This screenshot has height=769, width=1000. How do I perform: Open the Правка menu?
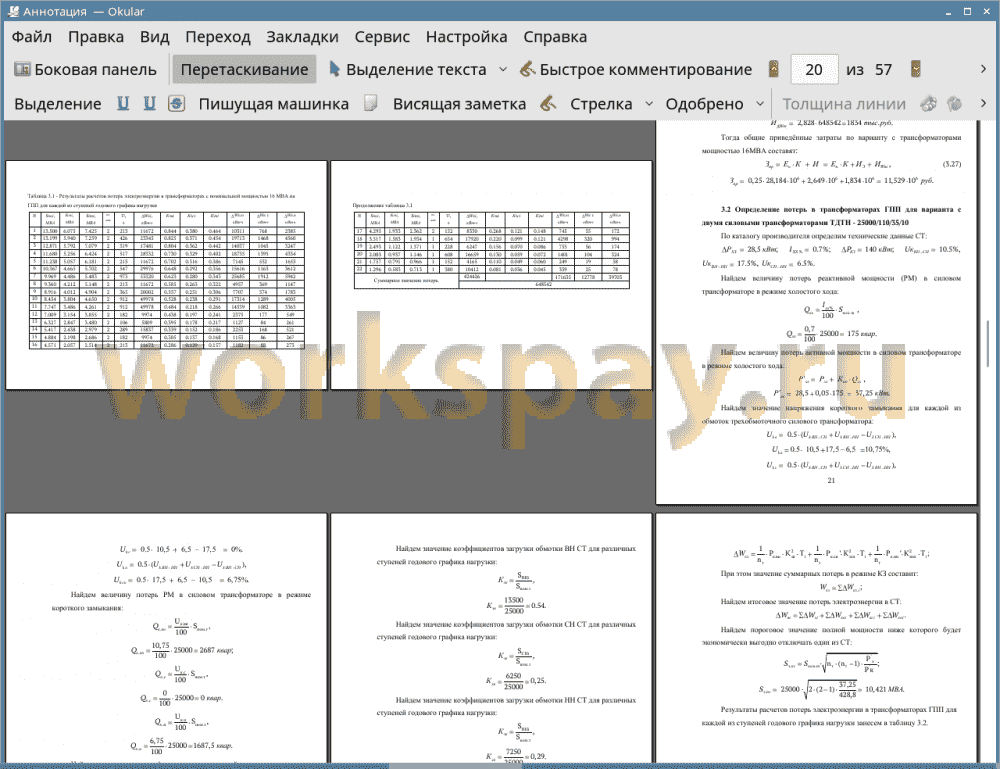(96, 37)
